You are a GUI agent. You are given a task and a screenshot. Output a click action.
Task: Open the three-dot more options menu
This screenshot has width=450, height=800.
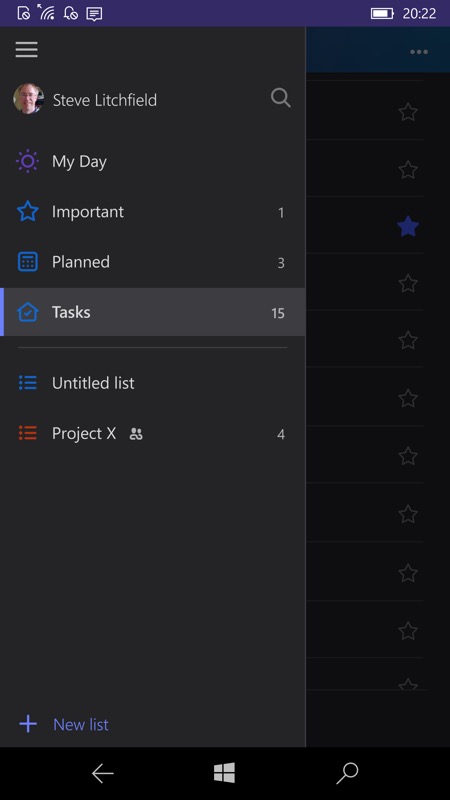(x=419, y=52)
